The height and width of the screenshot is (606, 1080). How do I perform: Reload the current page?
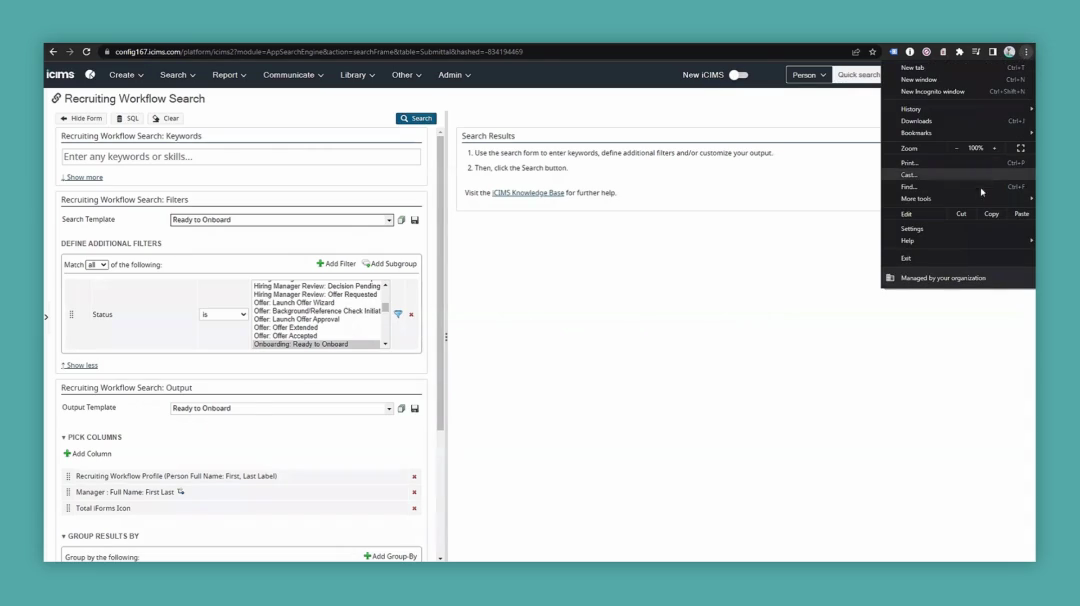click(86, 52)
